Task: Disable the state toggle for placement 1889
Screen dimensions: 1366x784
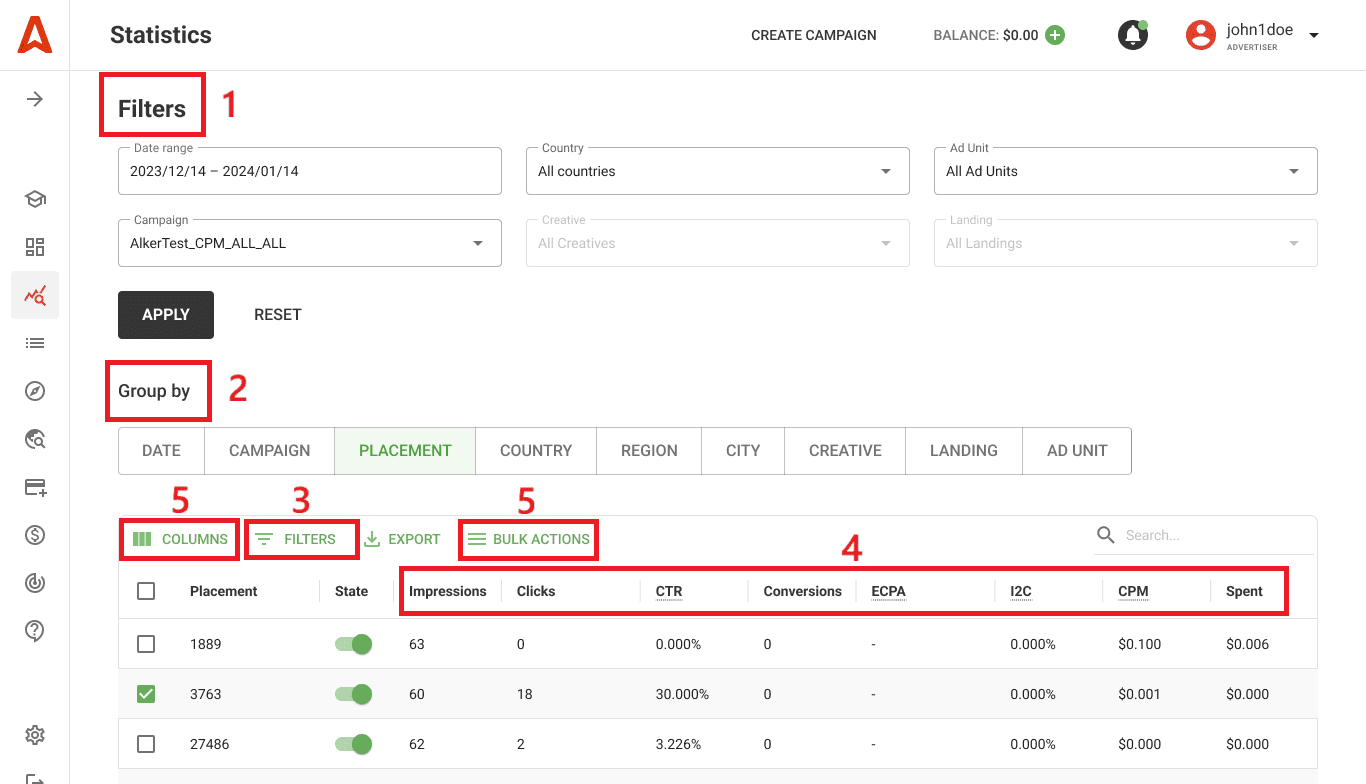Action: 352,644
